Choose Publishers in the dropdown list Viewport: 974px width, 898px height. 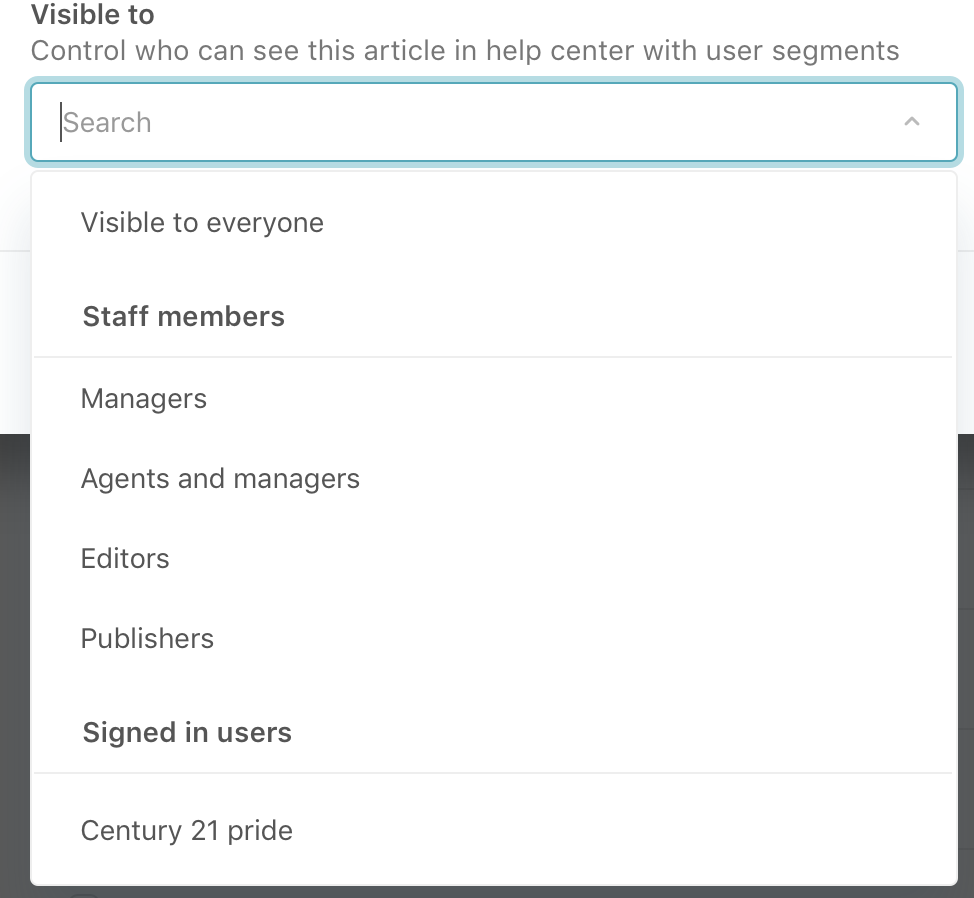click(147, 639)
